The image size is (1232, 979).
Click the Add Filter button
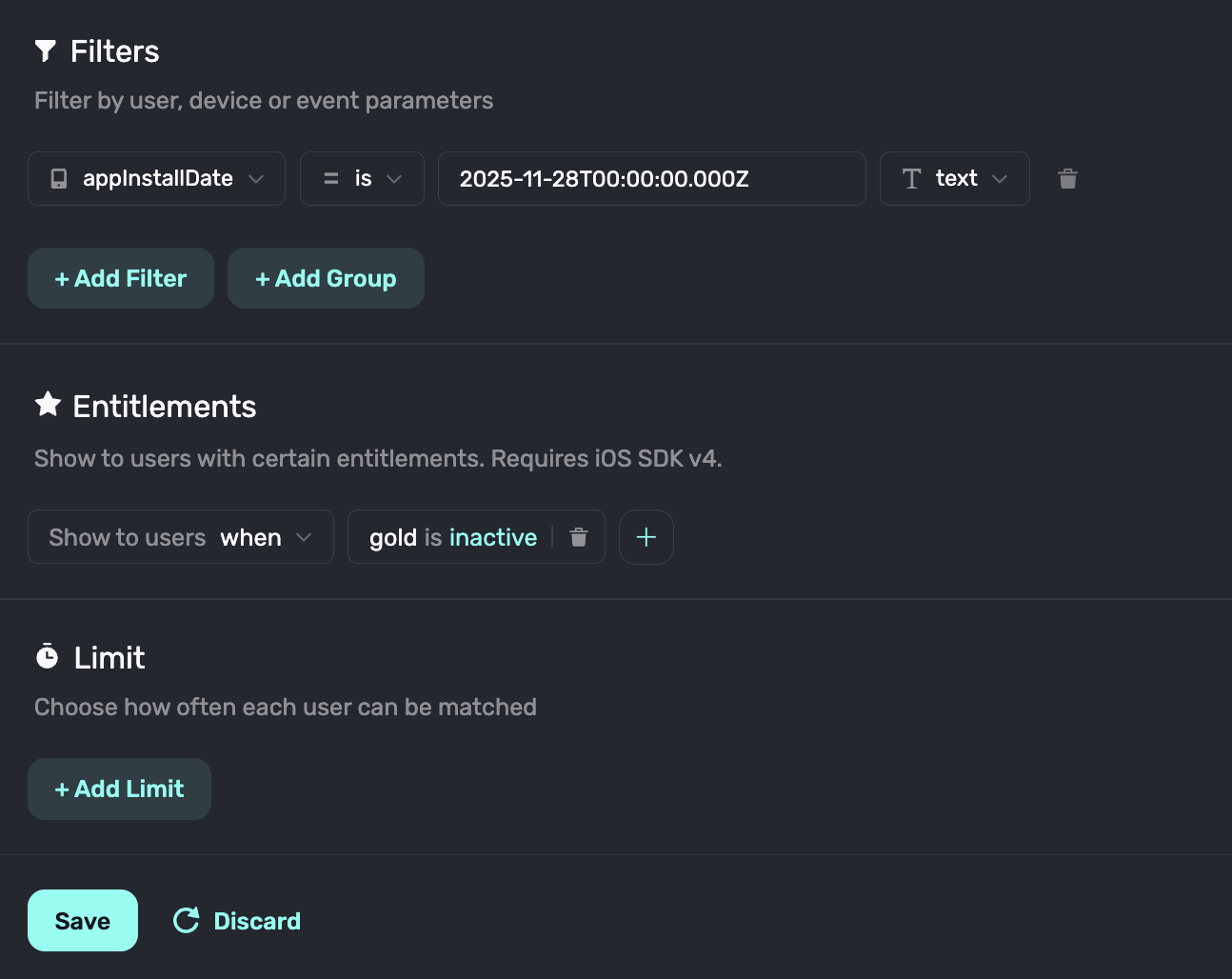pos(121,278)
